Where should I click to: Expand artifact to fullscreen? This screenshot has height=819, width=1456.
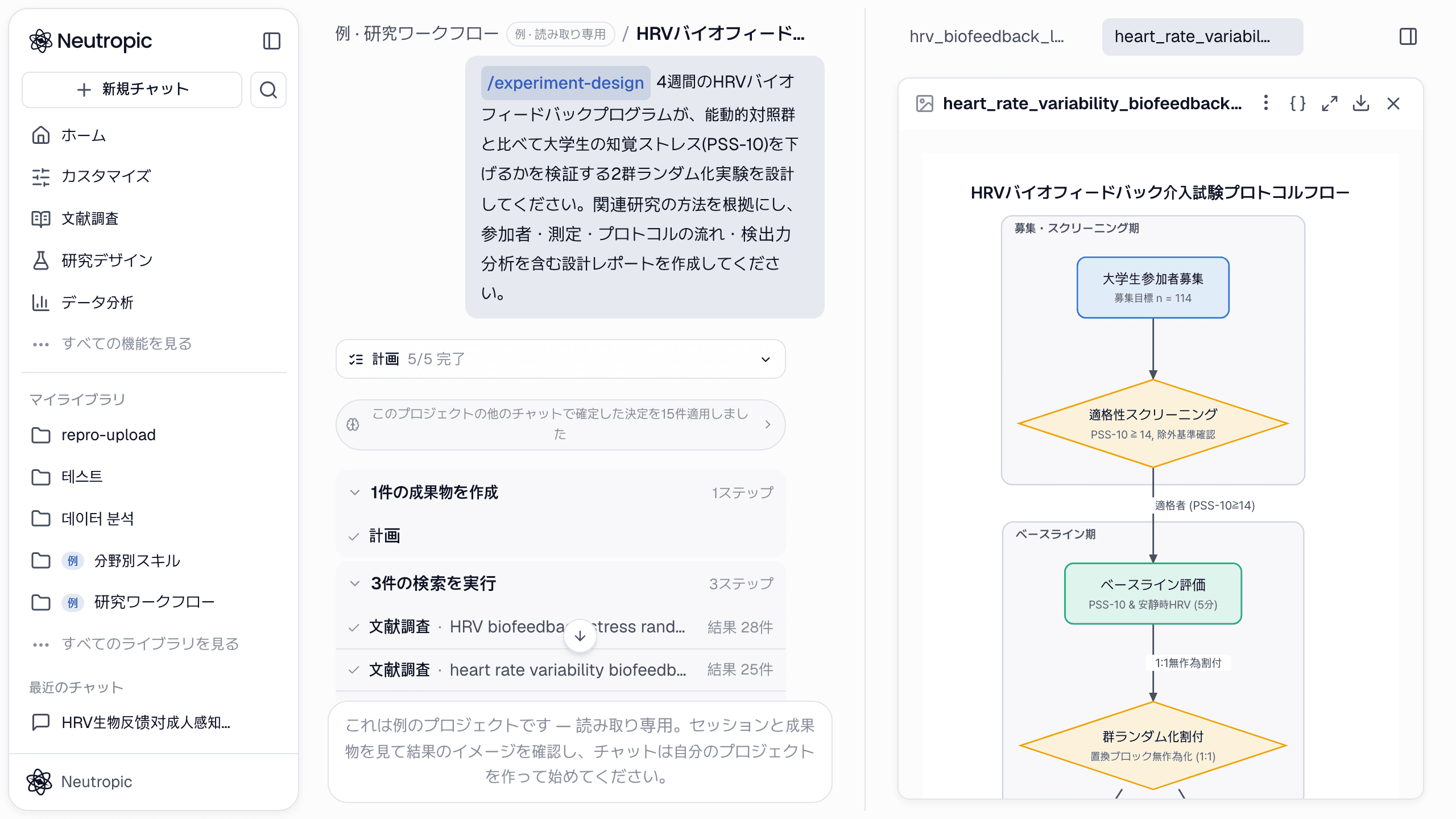click(1329, 104)
